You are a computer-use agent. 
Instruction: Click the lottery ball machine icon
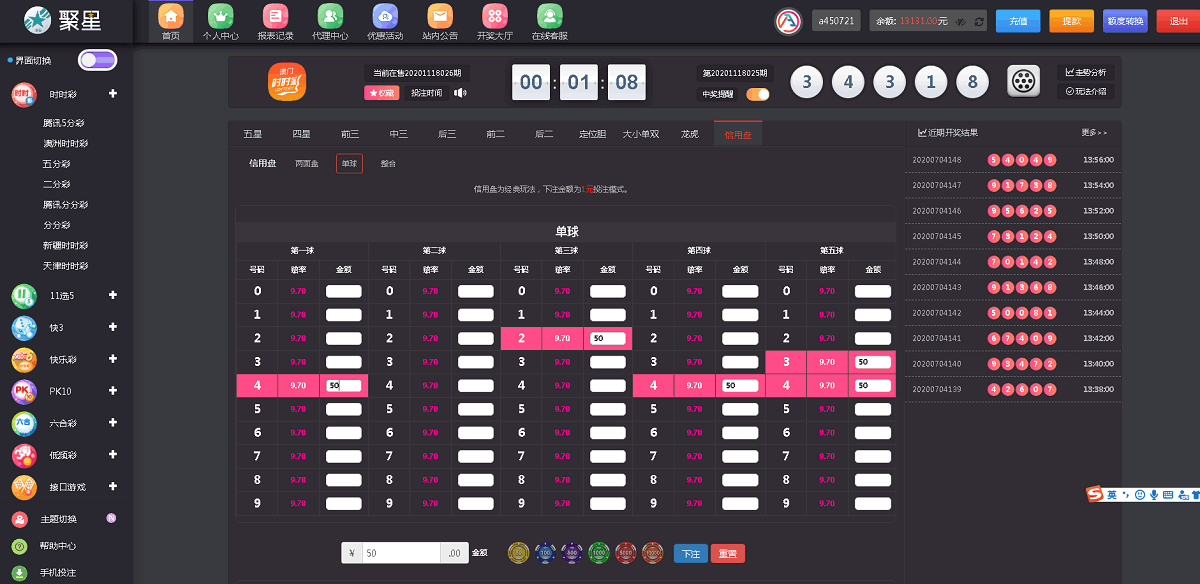point(1023,82)
